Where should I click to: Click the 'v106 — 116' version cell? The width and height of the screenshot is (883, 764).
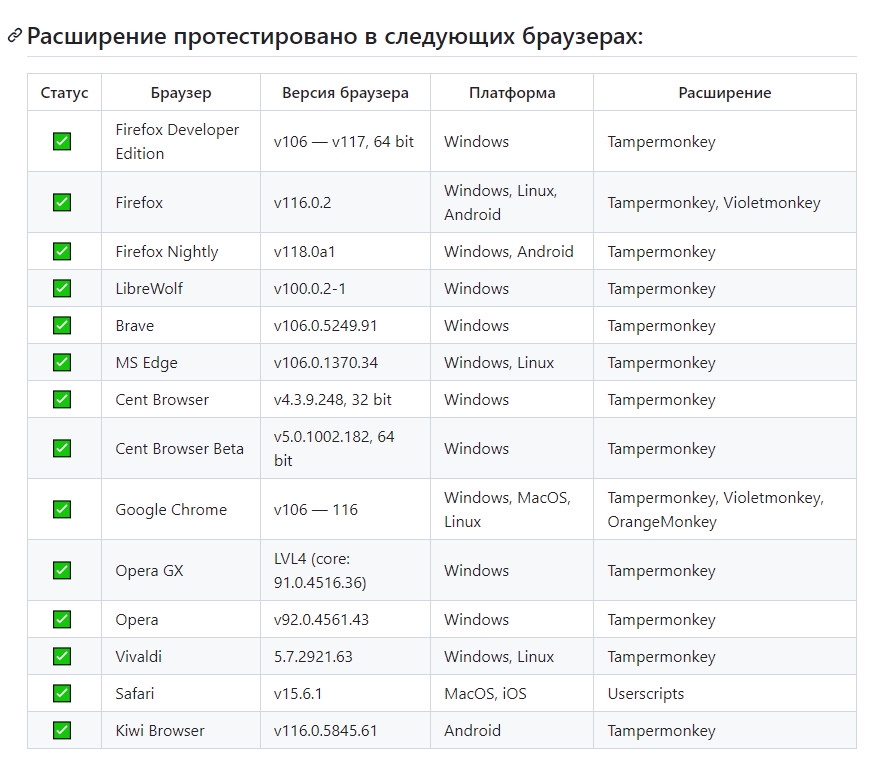(x=345, y=509)
